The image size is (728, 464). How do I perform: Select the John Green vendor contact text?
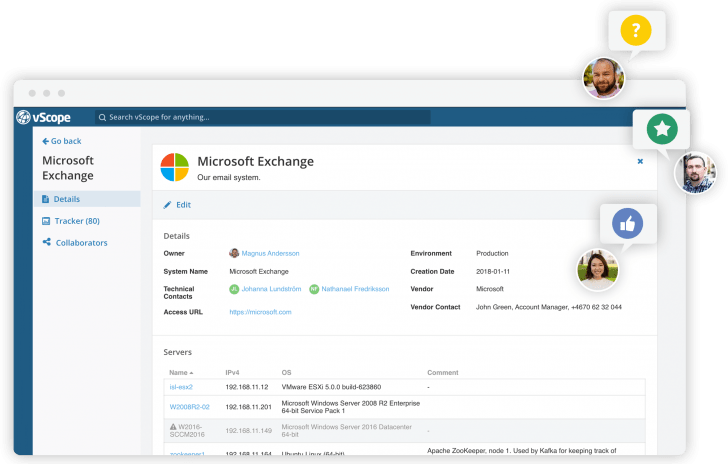(549, 307)
